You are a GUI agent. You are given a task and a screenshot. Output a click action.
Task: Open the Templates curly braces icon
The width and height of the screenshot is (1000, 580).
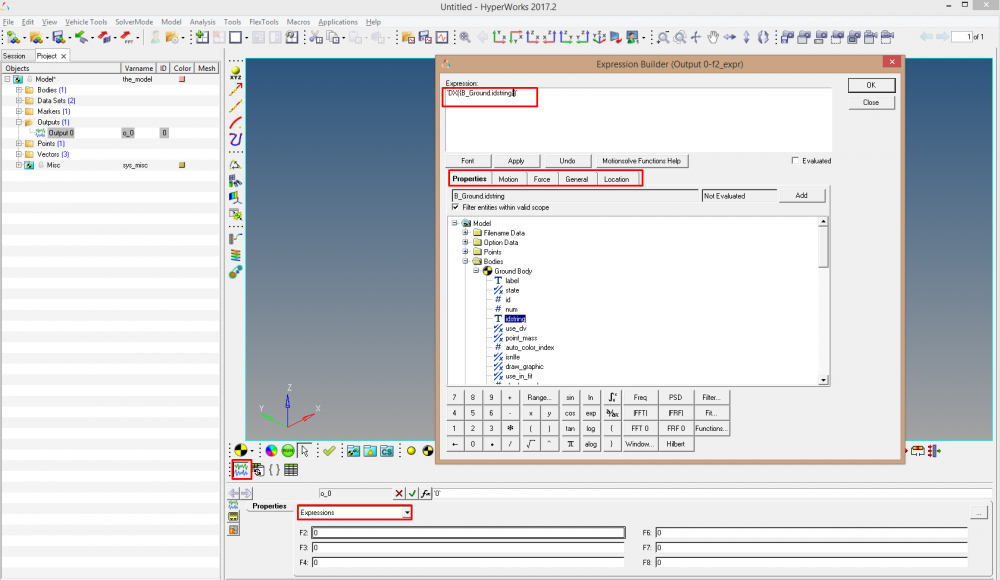[274, 470]
